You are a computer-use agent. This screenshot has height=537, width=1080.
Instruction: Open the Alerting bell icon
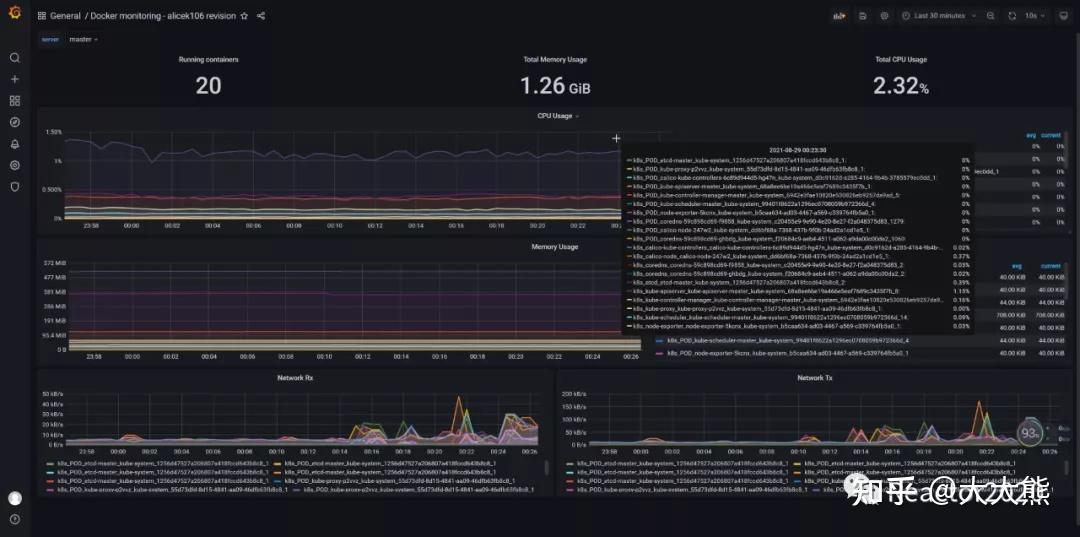(14, 144)
